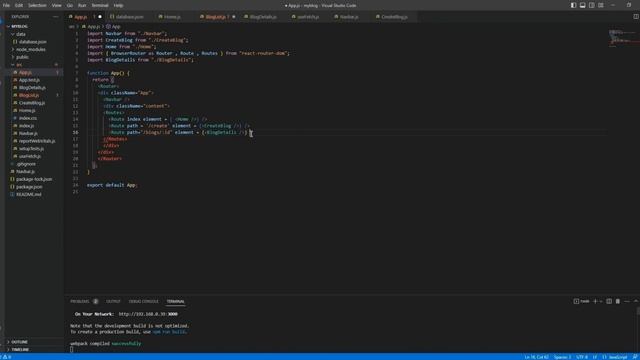Open BlogList.js in Explorer

(x=29, y=95)
